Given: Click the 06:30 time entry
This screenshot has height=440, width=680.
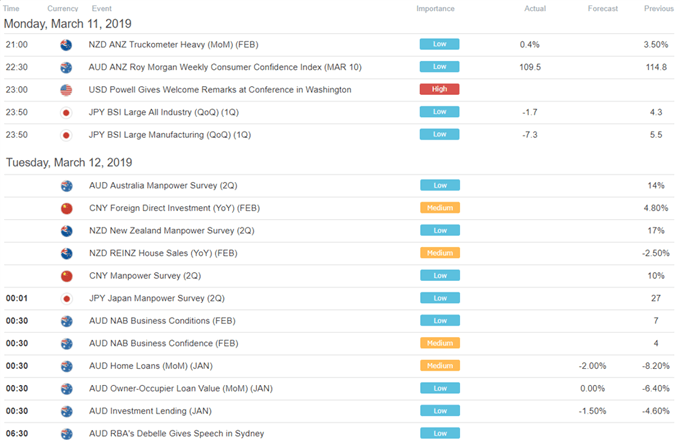Looking at the screenshot, I should point(17,433).
